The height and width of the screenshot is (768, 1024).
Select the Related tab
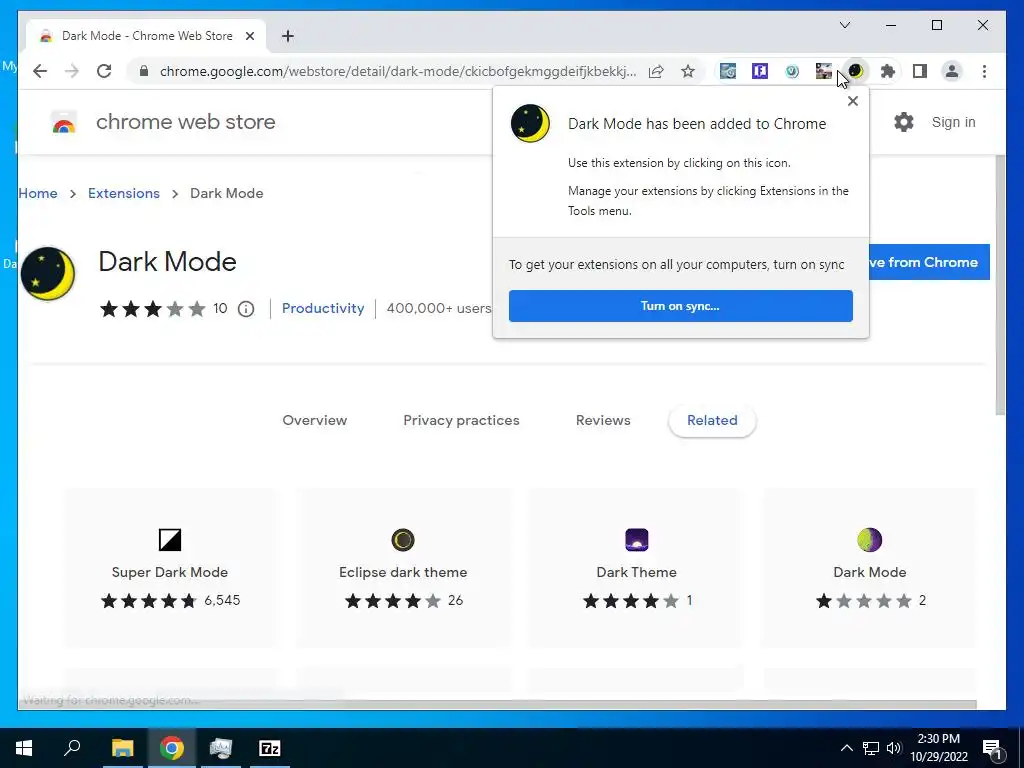pyautogui.click(x=712, y=421)
